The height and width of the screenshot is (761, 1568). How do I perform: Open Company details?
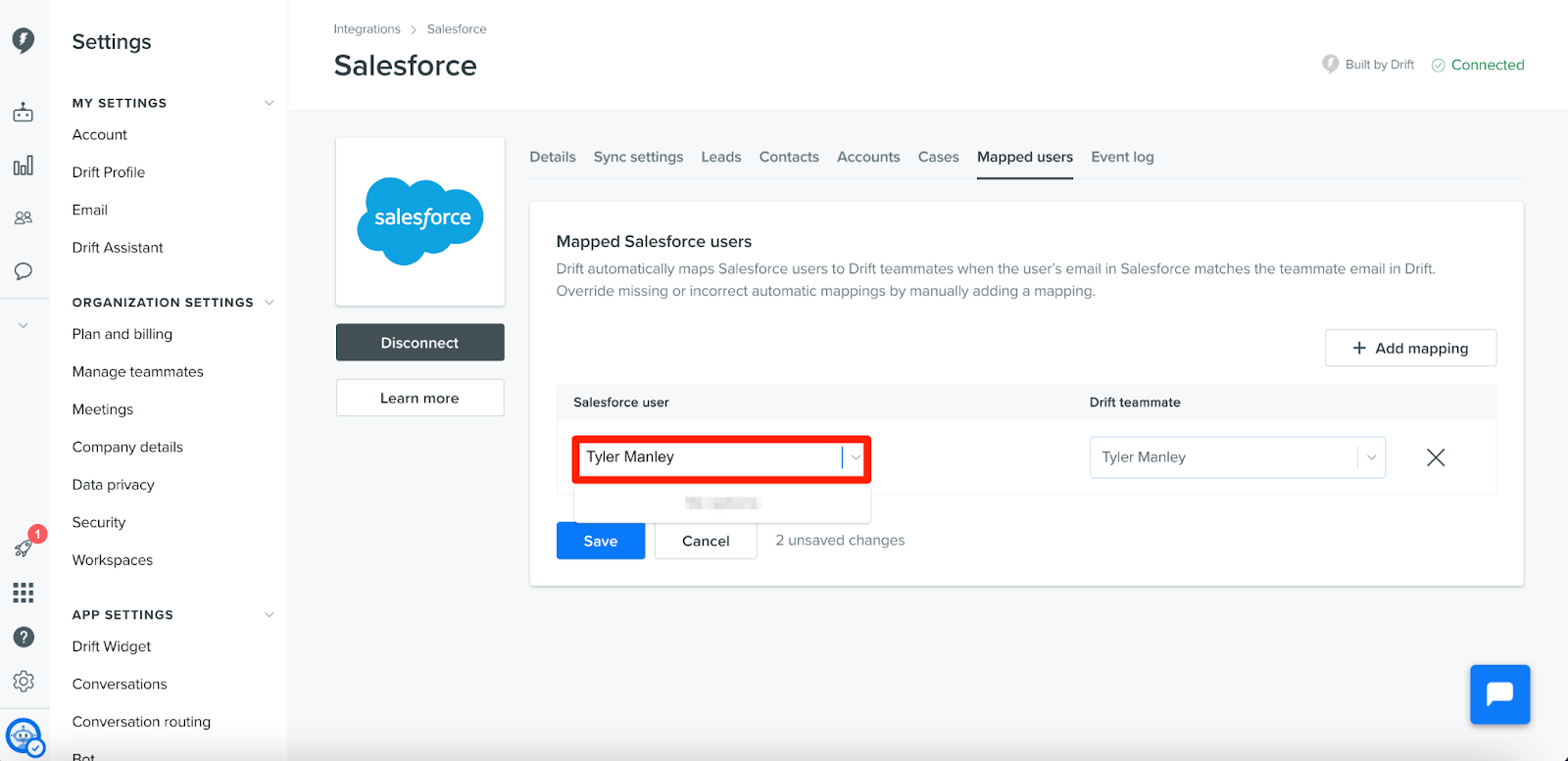pos(127,448)
